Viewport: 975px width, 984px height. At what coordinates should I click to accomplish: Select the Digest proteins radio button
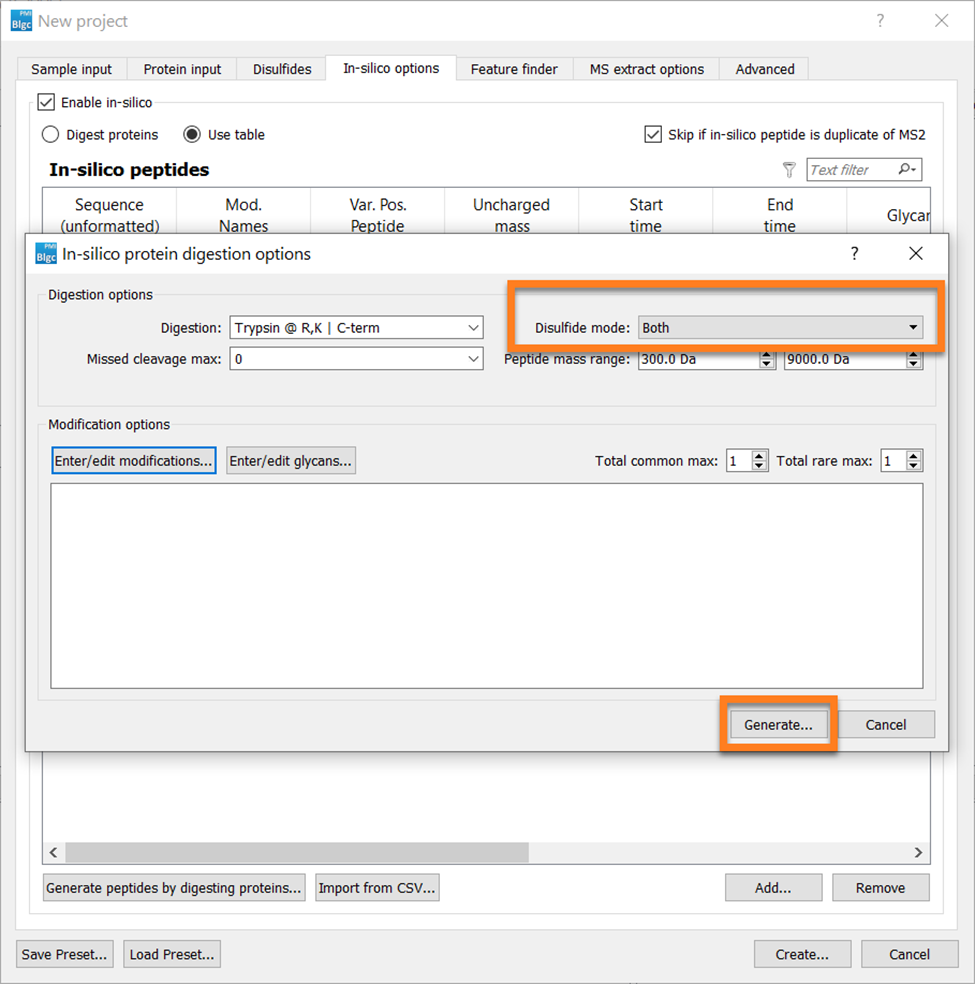(x=51, y=134)
